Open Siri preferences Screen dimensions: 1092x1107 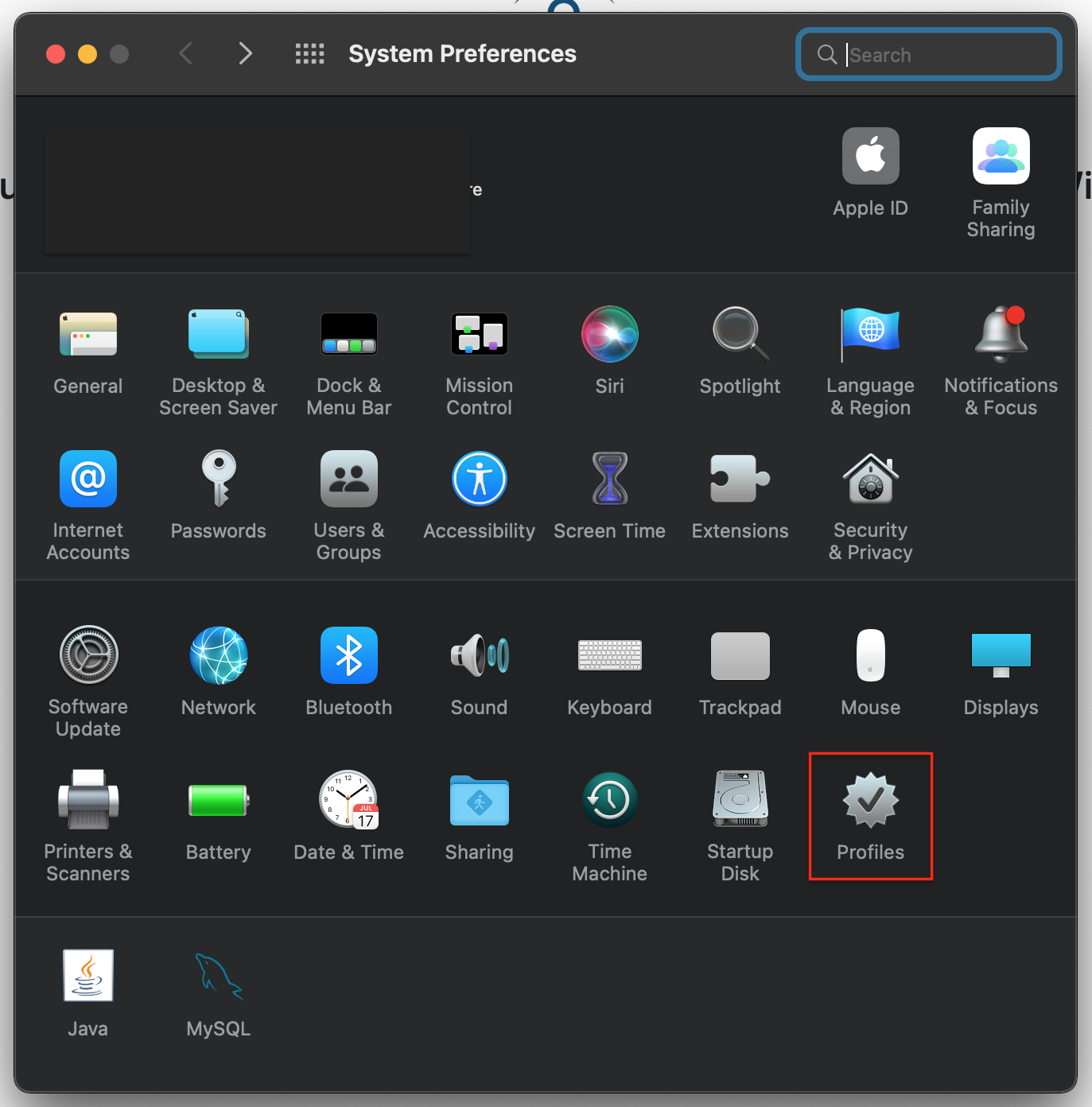[x=609, y=334]
